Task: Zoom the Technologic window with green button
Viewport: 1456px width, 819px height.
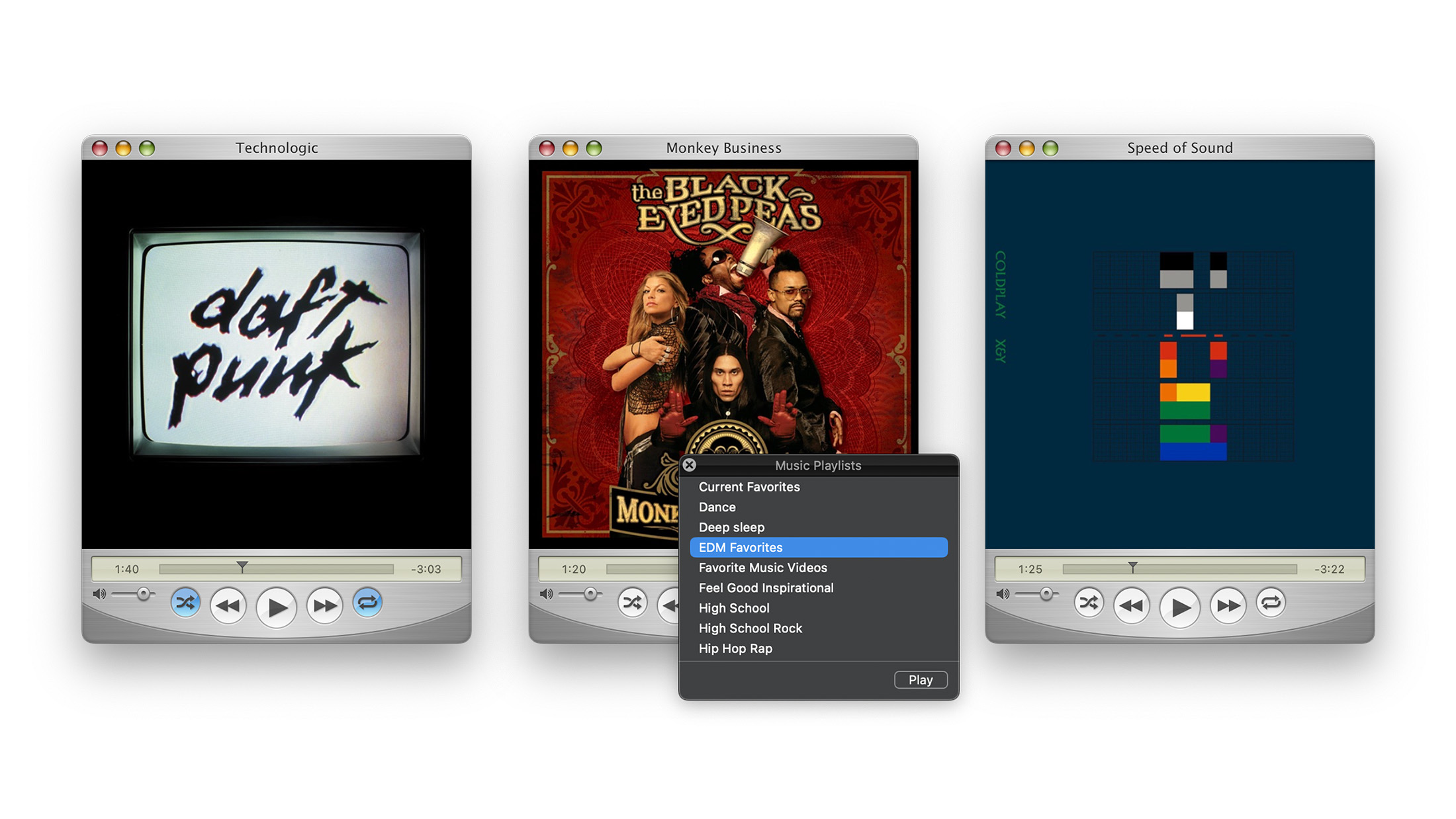Action: click(x=147, y=148)
